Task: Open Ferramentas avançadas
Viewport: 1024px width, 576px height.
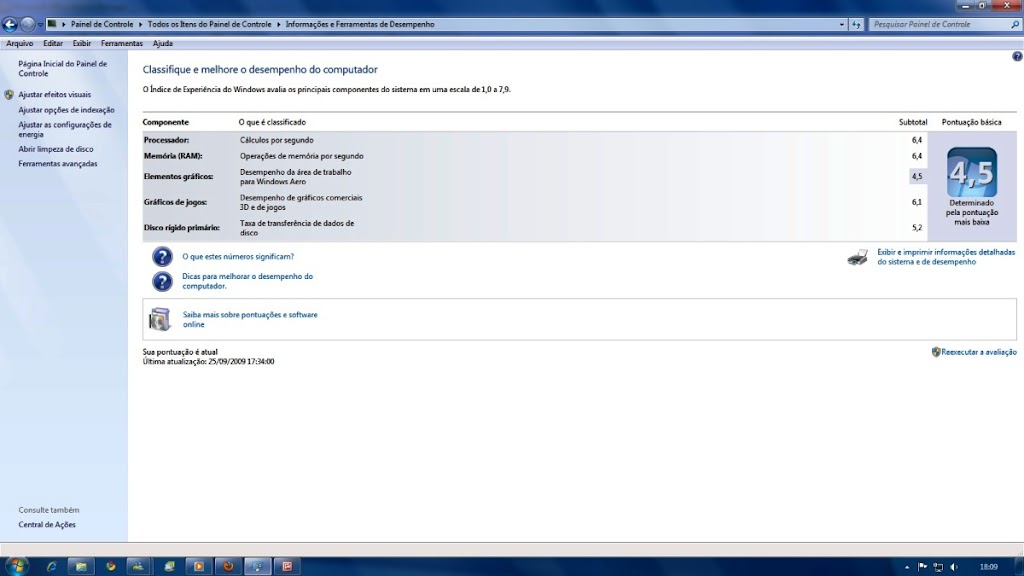Action: [x=57, y=164]
